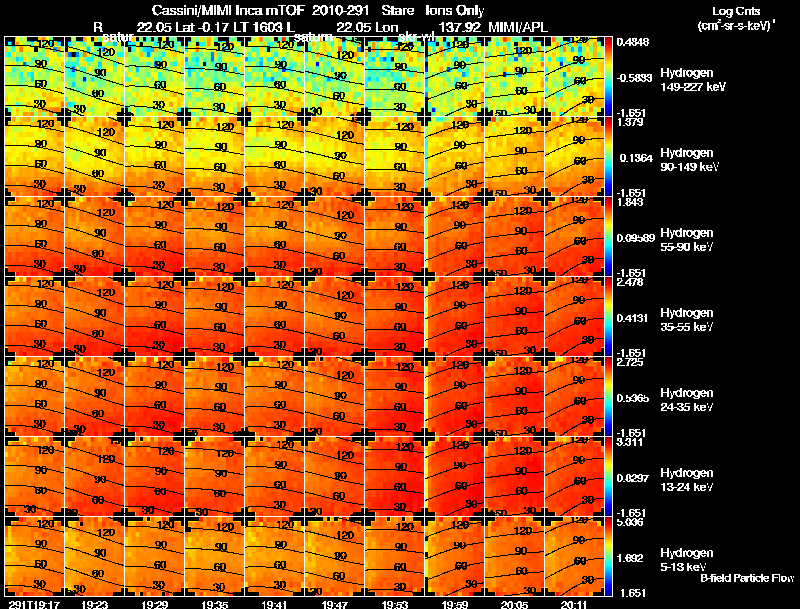Click the 'Ions Only' title text
800x609 pixels.
pyautogui.click(x=455, y=11)
